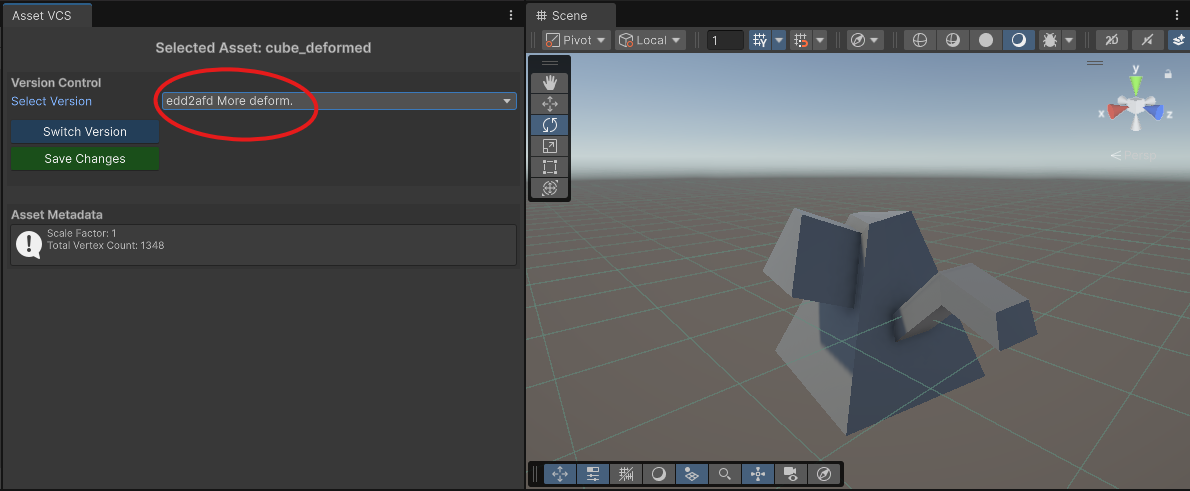
Task: Open the Scene panel kebab menu
Action: [x=1179, y=14]
